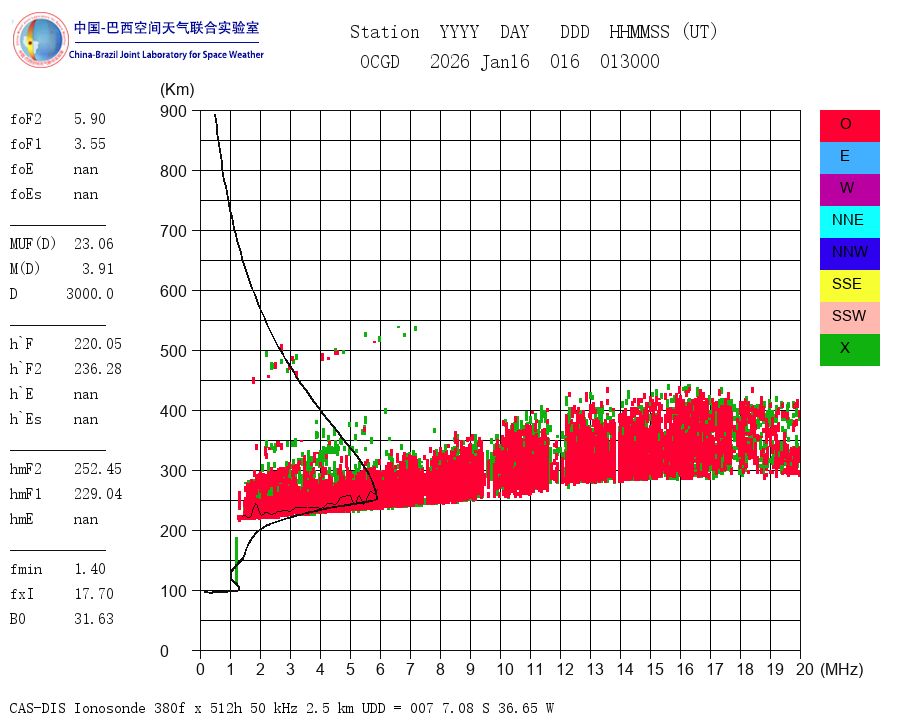Click the China-Brazil Joint Laboratory for Space Weather text
This screenshot has height=720, width=900.
(x=166, y=55)
